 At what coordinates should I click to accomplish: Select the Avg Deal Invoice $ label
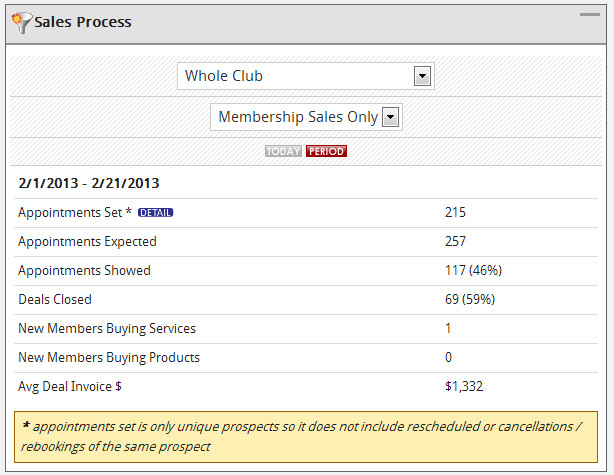coord(70,386)
